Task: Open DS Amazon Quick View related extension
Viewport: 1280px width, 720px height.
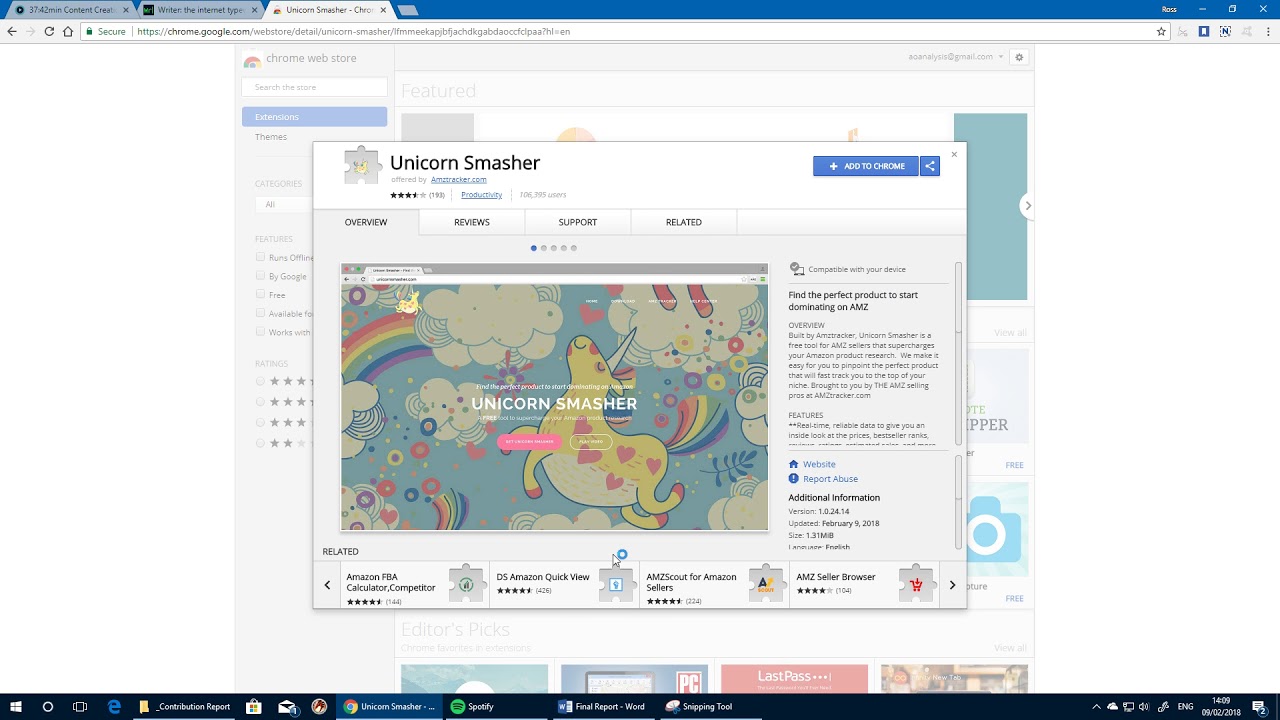Action: [x=565, y=585]
